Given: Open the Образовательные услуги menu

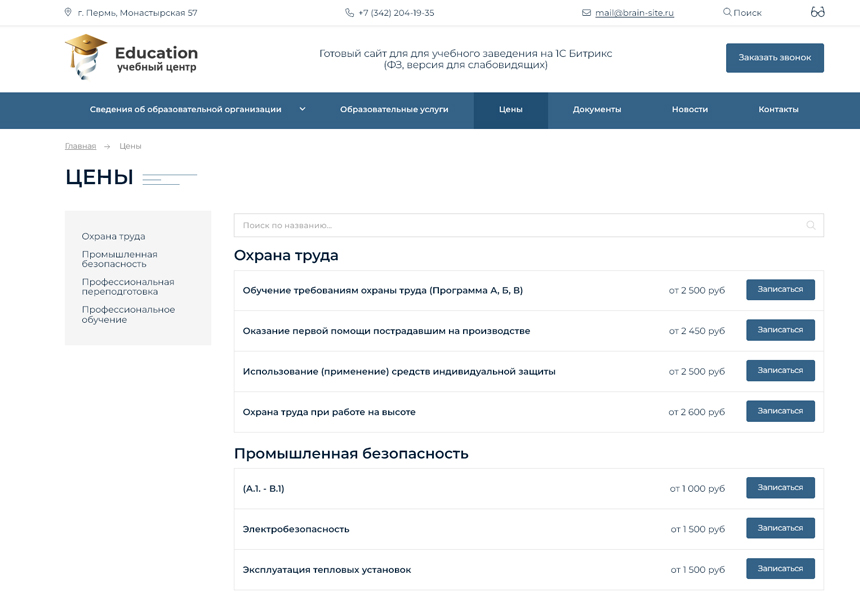Looking at the screenshot, I should (394, 109).
